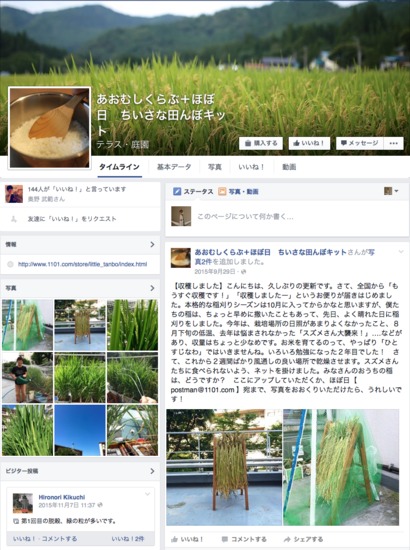Expand the 写真 sidebar section chevron
Screen dimensions: 410x550
click(152, 288)
